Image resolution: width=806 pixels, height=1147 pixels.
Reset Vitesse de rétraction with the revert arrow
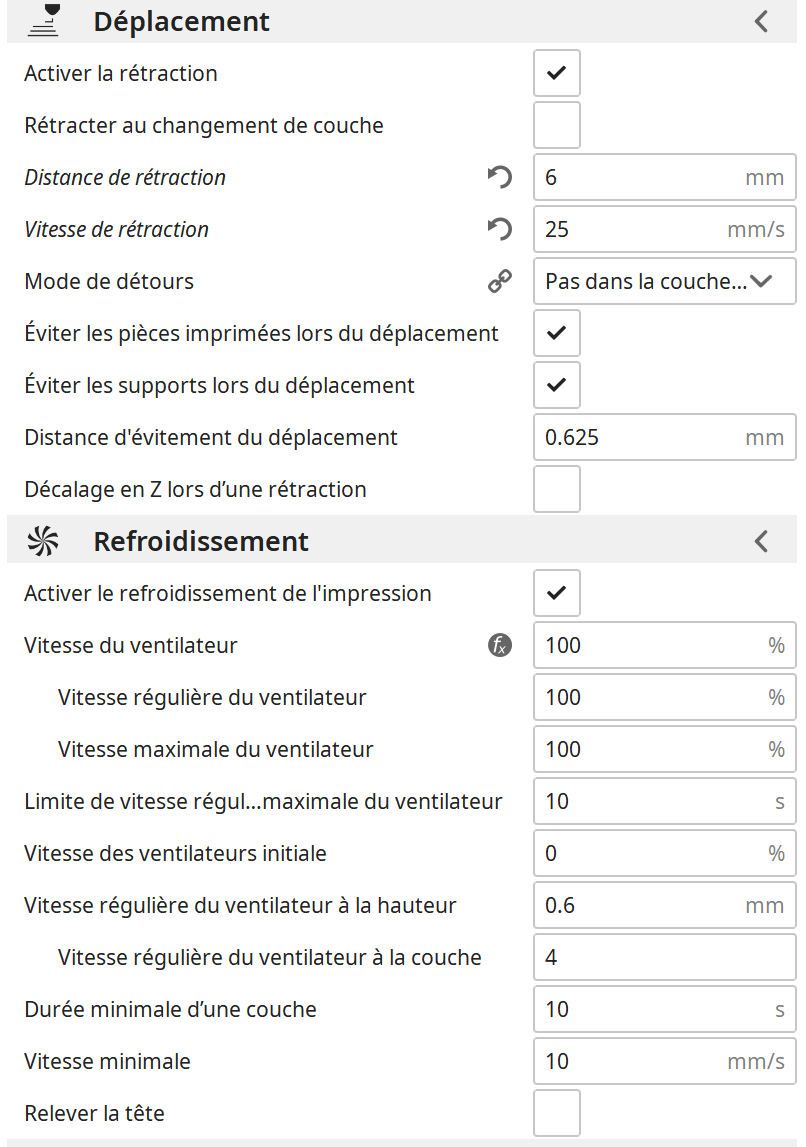pyautogui.click(x=499, y=229)
